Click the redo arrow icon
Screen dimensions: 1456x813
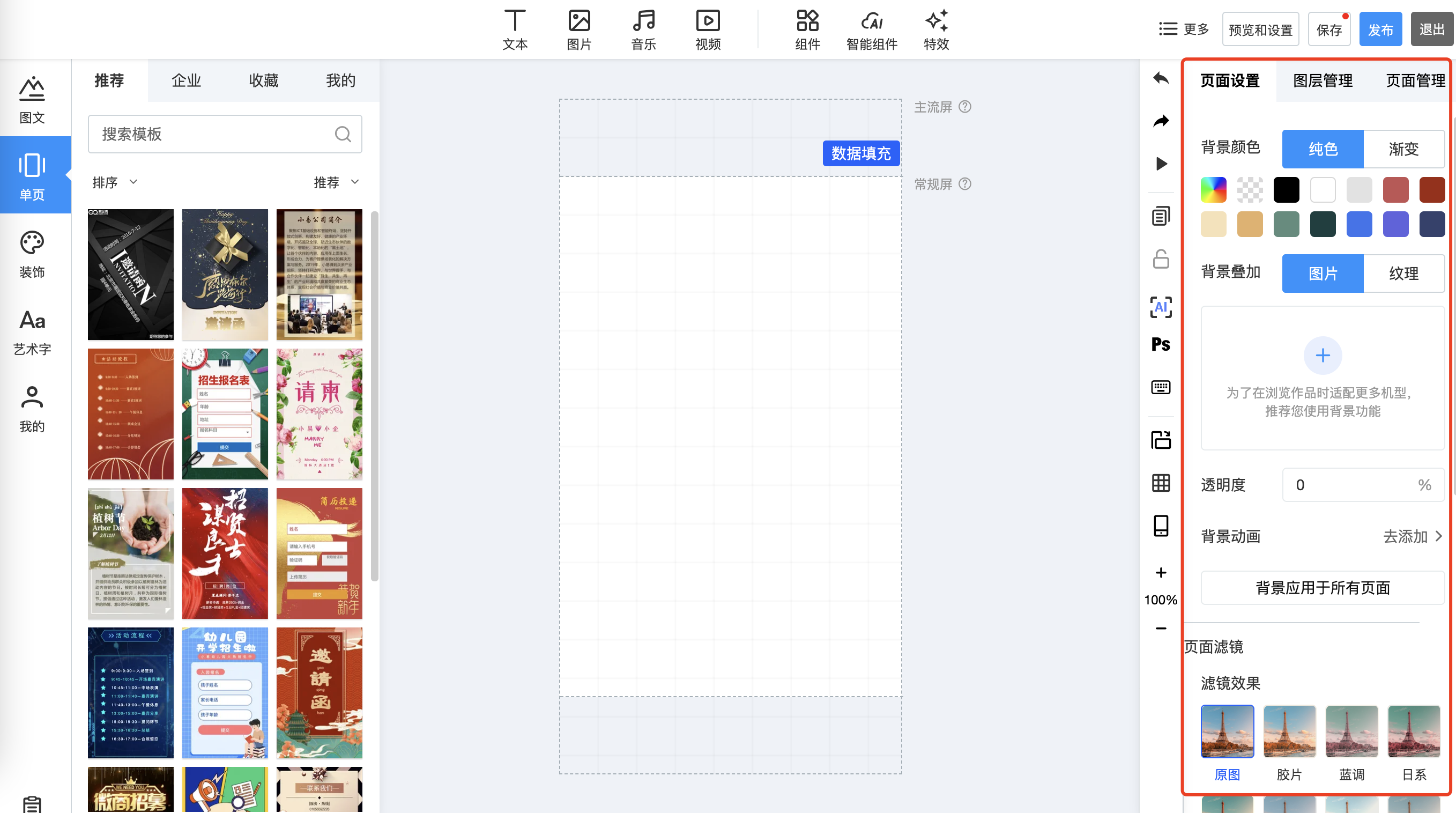(1161, 121)
